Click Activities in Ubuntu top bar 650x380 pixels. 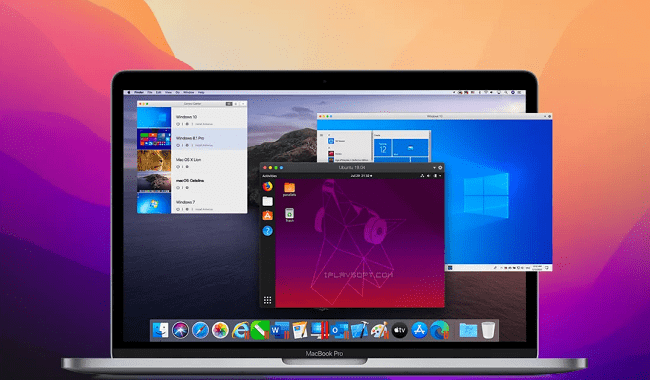click(x=269, y=176)
